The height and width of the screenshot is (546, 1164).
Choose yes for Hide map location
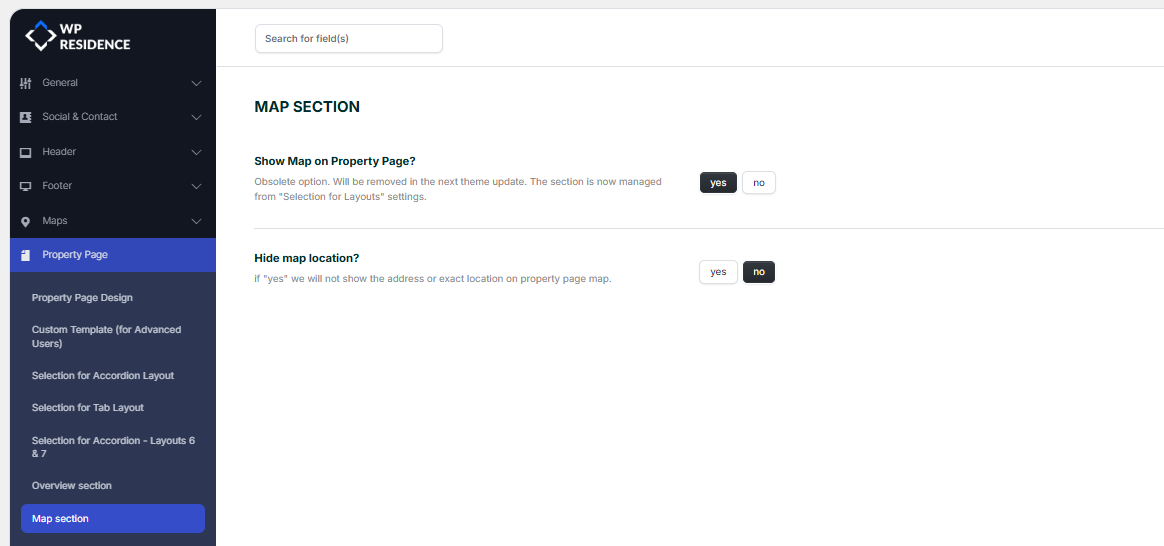tap(718, 272)
